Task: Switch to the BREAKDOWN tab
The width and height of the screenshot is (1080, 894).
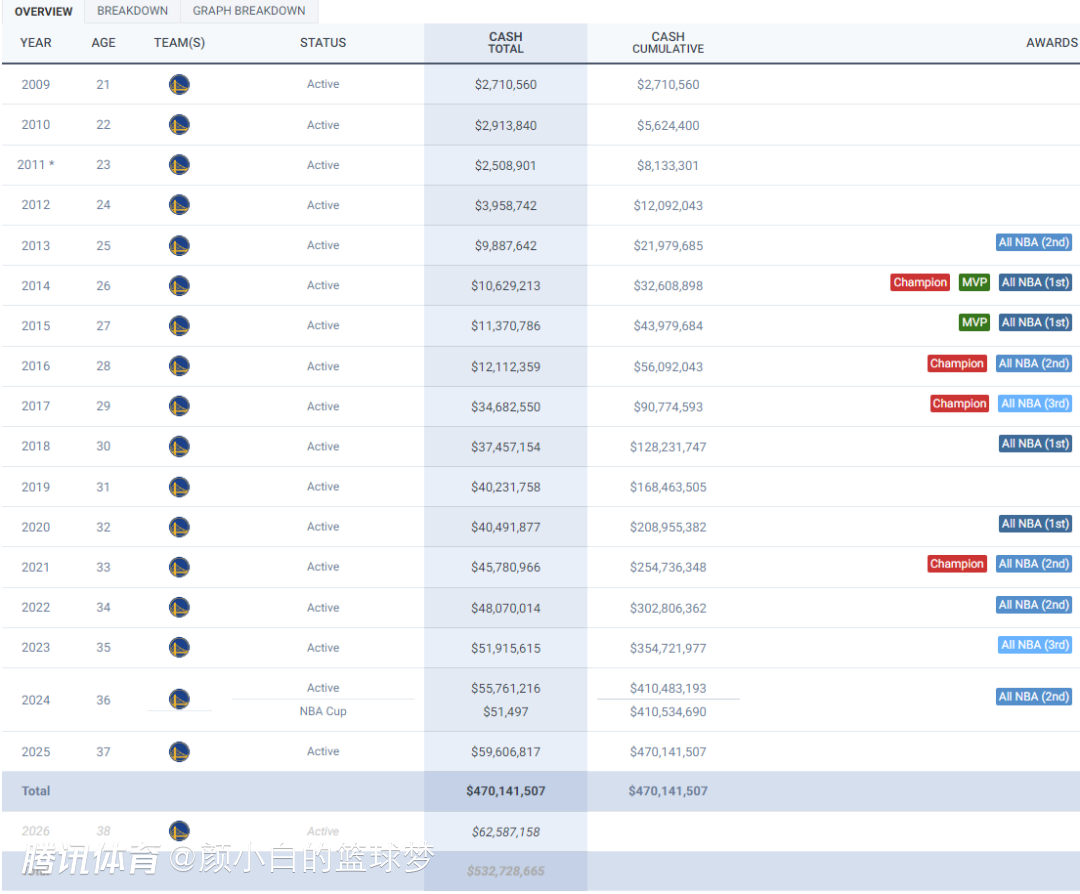Action: pos(132,11)
